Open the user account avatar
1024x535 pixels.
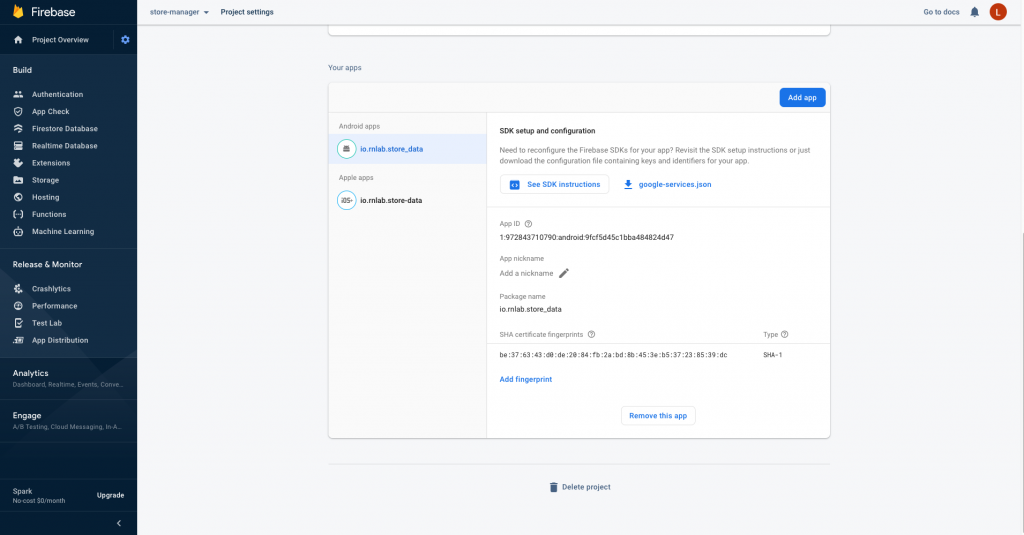[998, 12]
